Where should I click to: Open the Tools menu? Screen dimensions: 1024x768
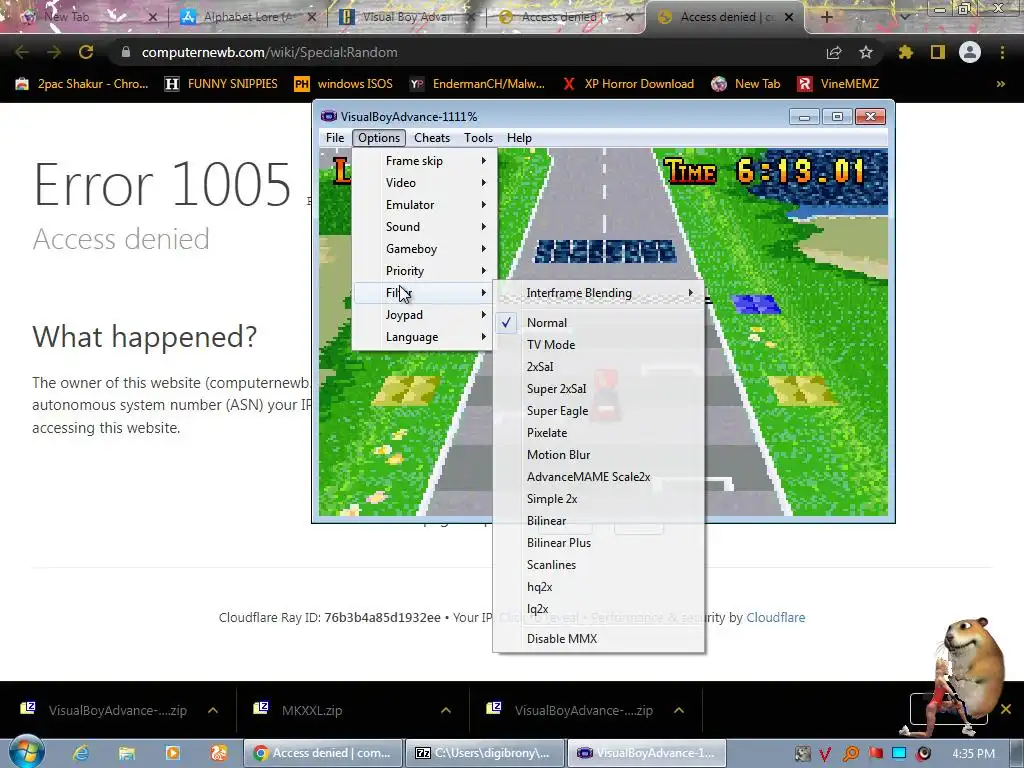point(478,138)
